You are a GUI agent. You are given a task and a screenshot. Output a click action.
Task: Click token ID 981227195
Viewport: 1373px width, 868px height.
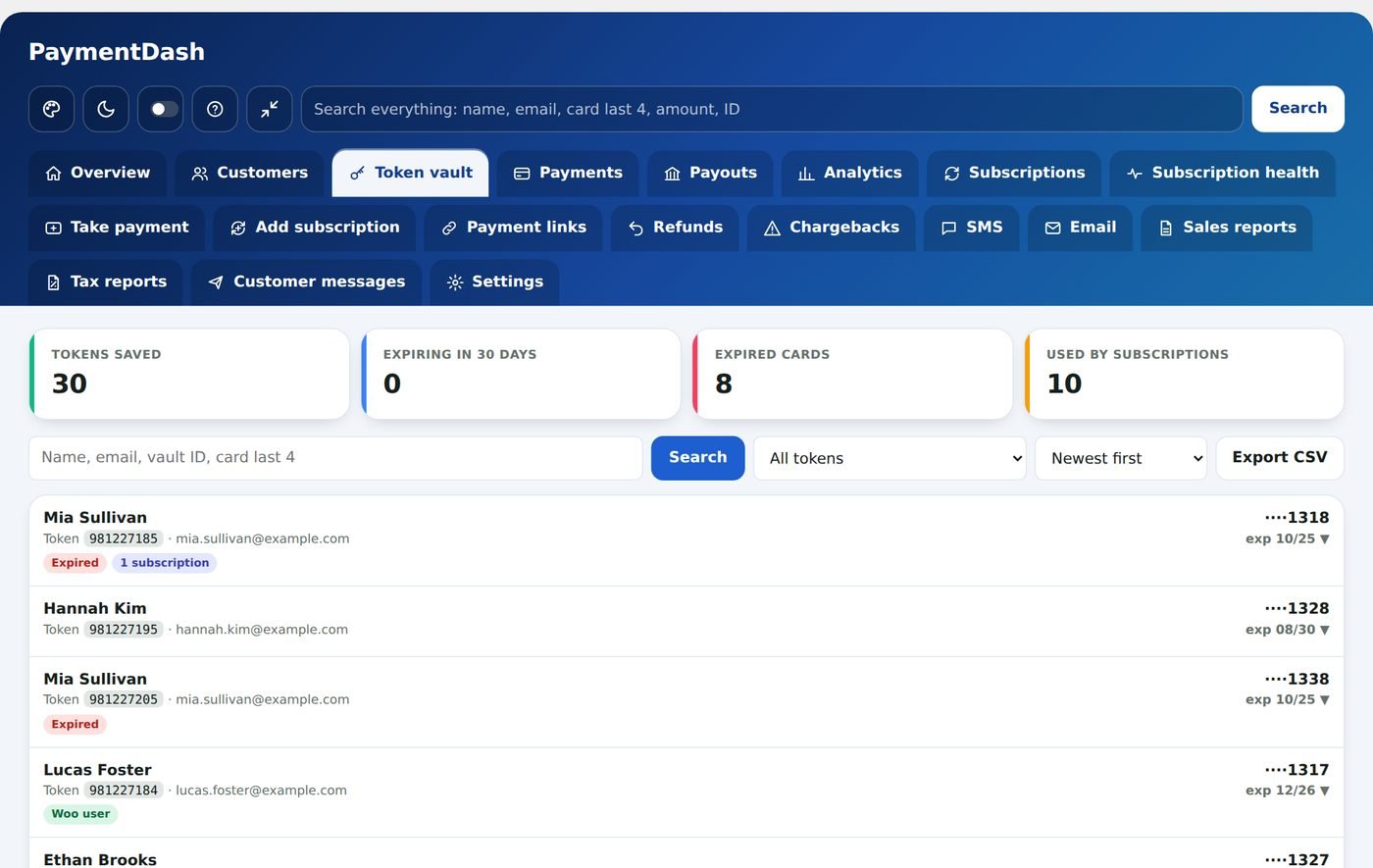click(x=124, y=630)
